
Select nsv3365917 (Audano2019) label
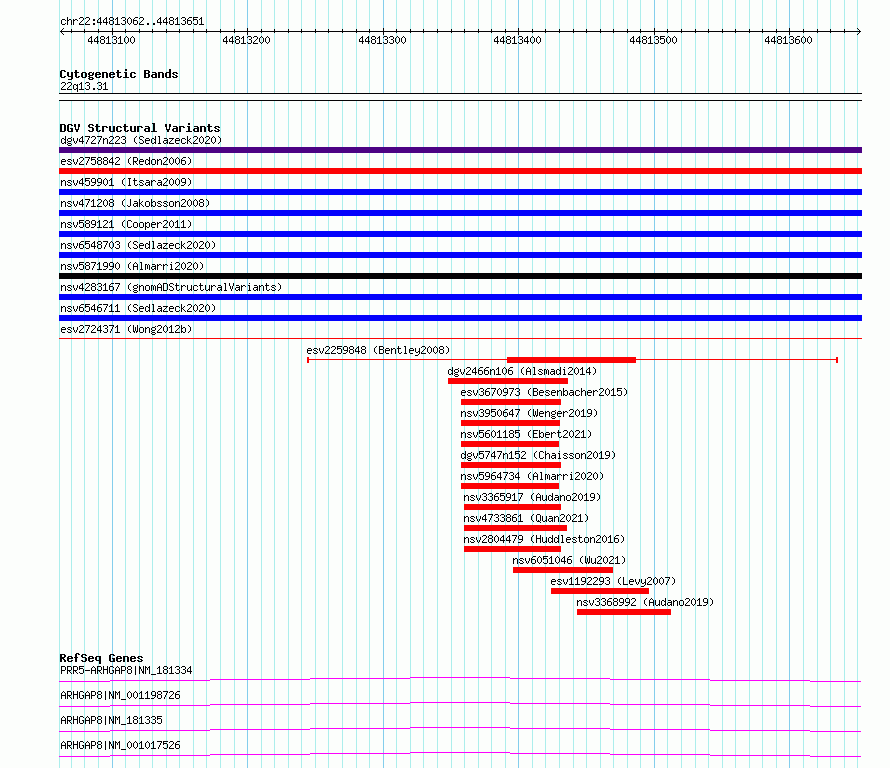(532, 497)
